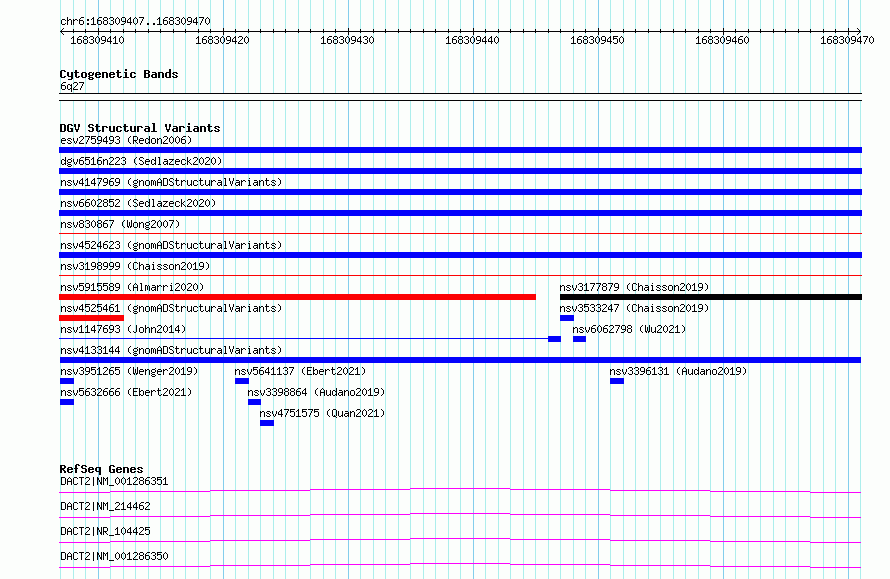The width and height of the screenshot is (890, 579).
Task: Open the dgv6516n223 (Sedlazeck2020) variant
Action: (141, 161)
